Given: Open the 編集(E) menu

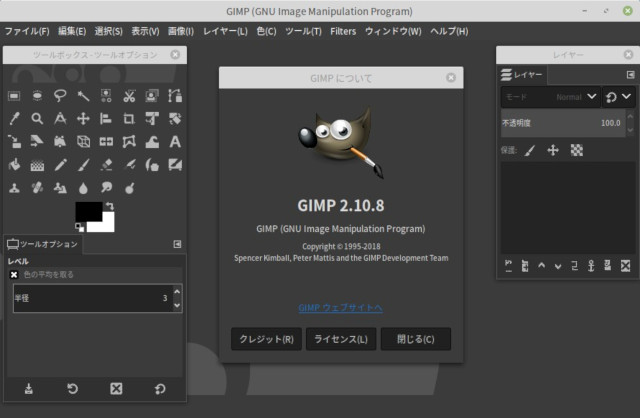Looking at the screenshot, I should [72, 31].
